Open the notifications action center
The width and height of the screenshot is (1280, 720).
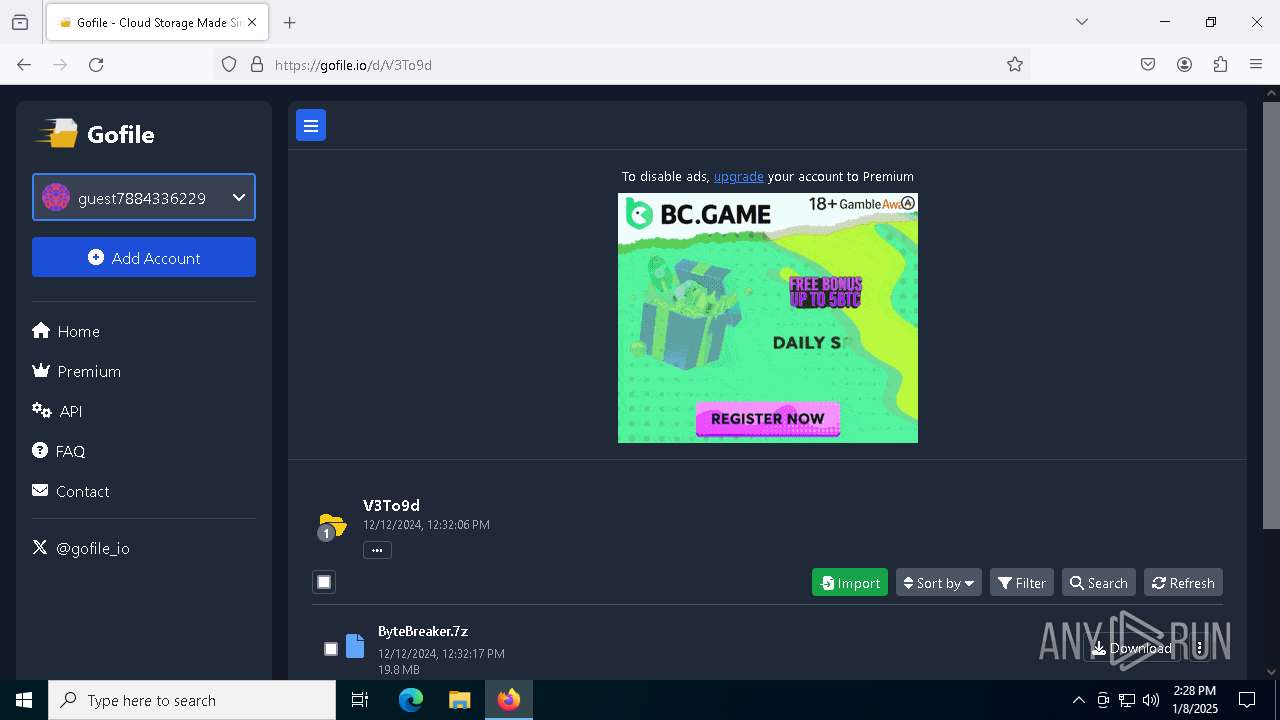point(1247,700)
